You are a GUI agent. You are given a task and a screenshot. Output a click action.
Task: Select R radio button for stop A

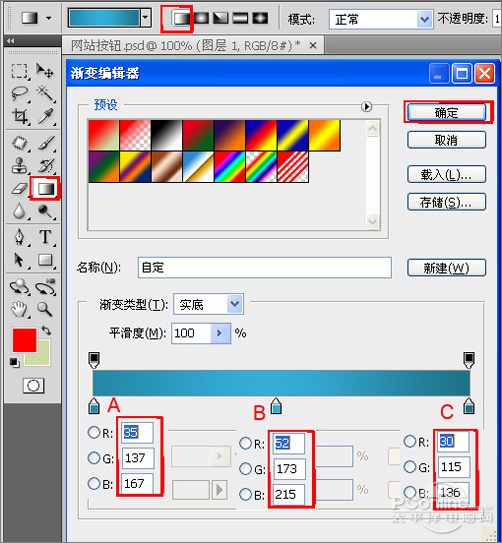coord(94,432)
